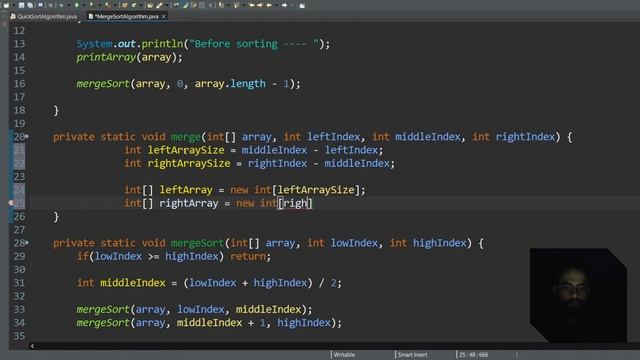This screenshot has width=640, height=360.
Task: Click the New file toolbar icon
Action: 6,5
